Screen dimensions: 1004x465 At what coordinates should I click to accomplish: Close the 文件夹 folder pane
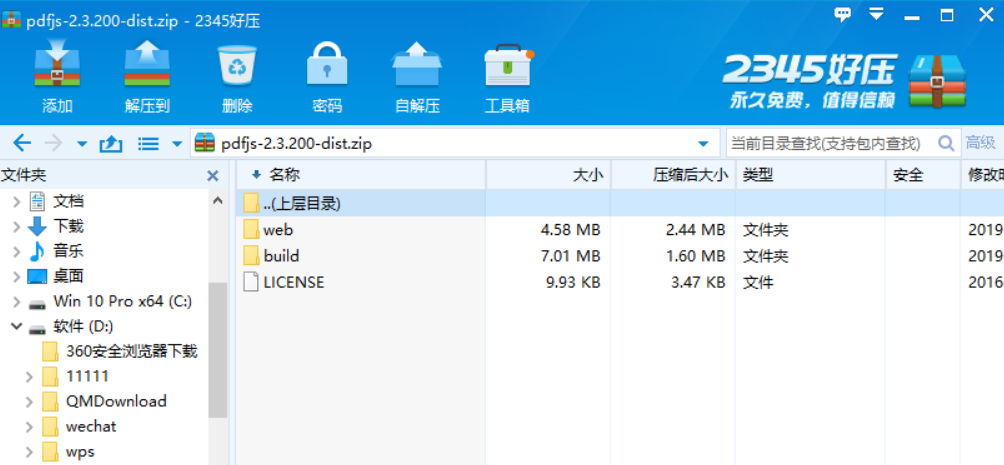tap(213, 175)
